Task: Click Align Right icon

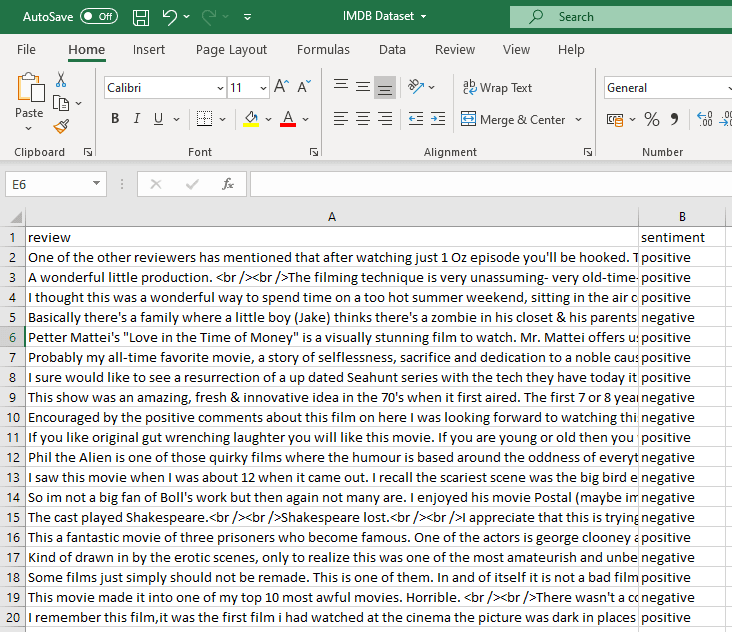Action: 385,119
